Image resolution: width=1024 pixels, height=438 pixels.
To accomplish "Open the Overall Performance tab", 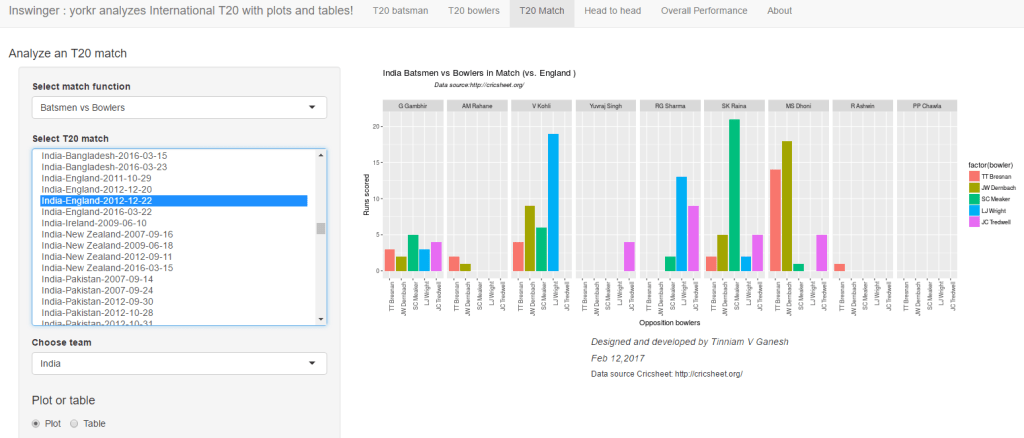I will (704, 11).
